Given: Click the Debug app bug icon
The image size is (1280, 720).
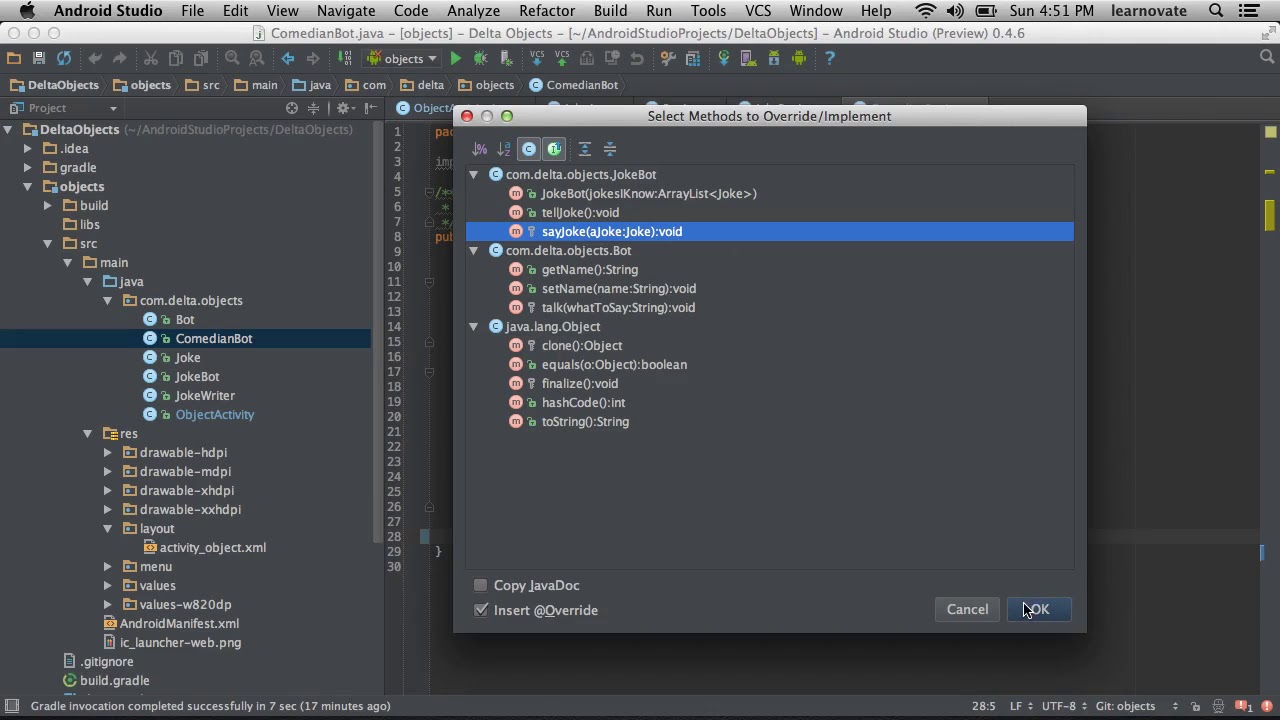Looking at the screenshot, I should [x=480, y=58].
